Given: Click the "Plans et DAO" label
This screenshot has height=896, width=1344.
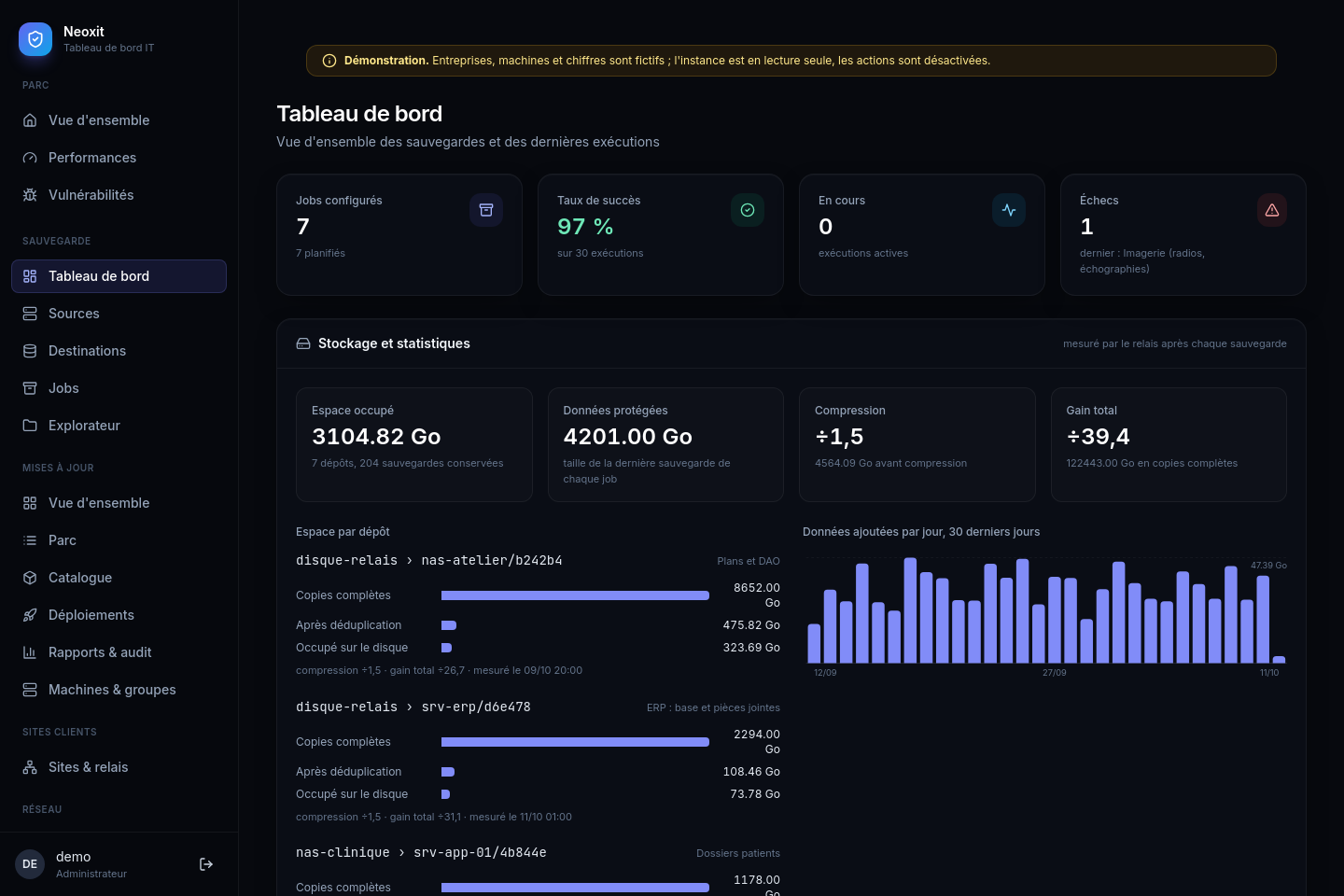Looking at the screenshot, I should click(x=749, y=561).
